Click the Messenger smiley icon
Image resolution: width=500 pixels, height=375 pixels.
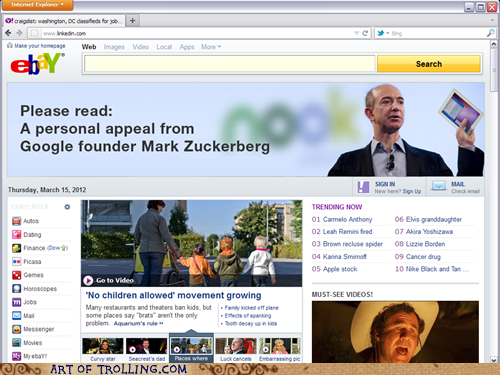click(x=16, y=329)
